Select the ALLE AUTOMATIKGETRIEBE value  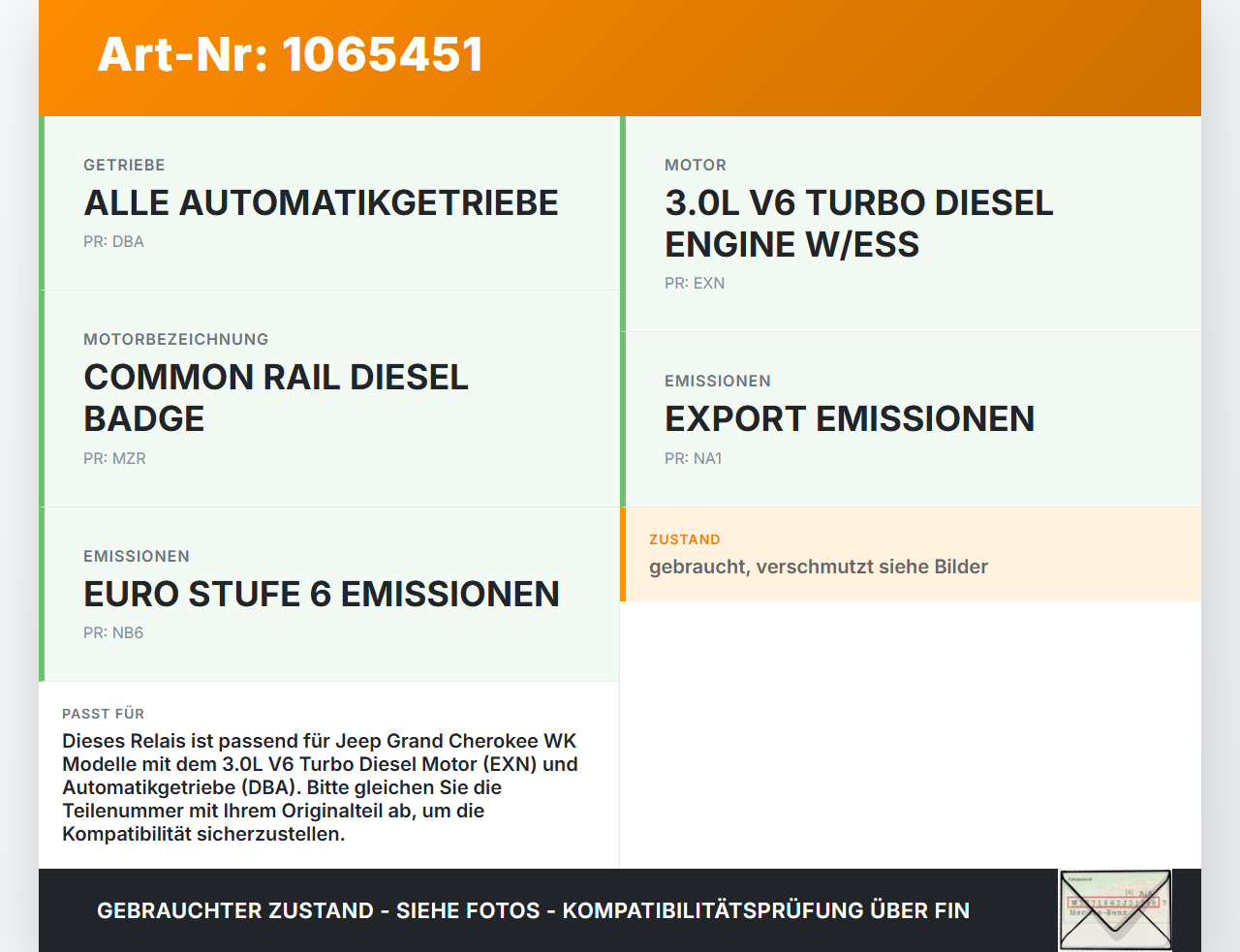(x=321, y=202)
